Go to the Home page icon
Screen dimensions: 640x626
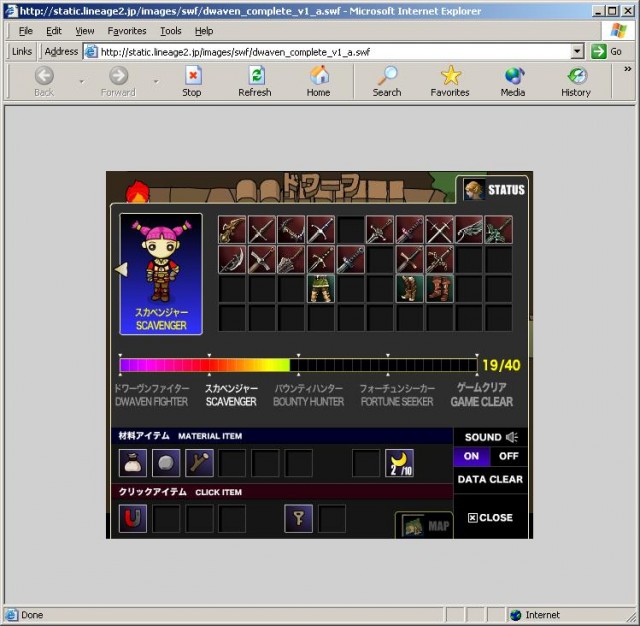(x=319, y=82)
